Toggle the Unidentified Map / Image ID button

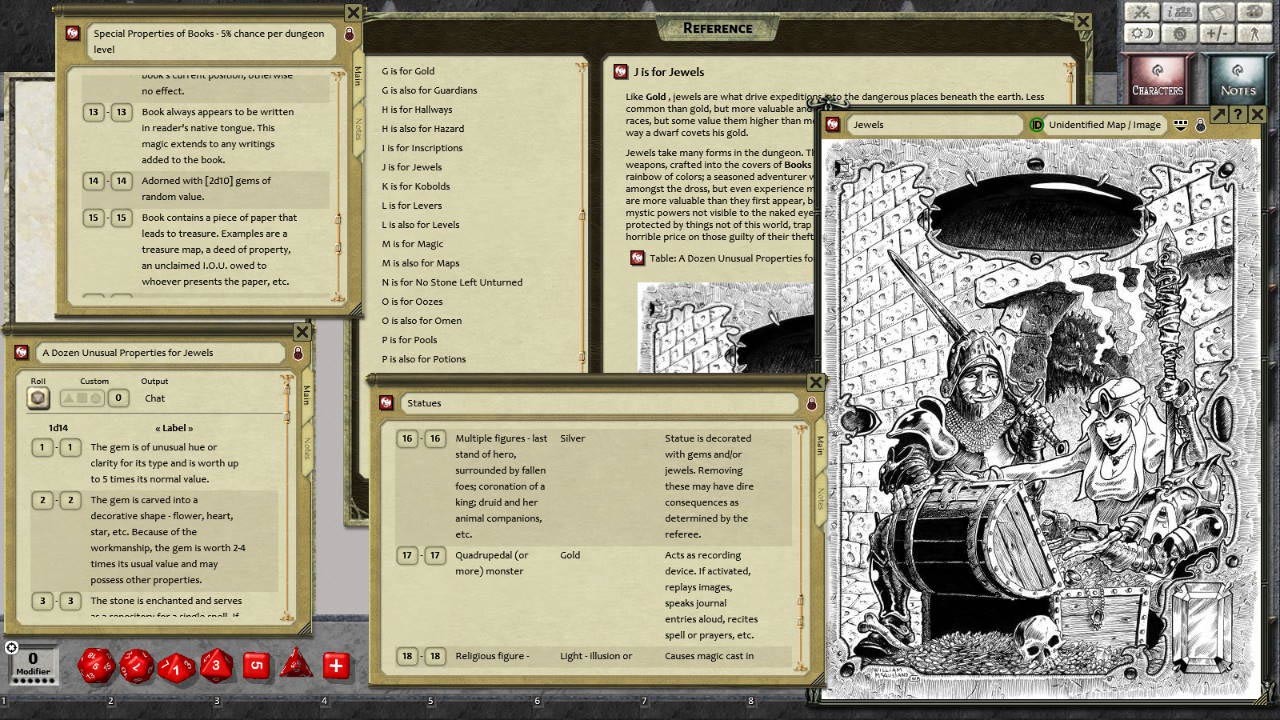pos(1036,124)
